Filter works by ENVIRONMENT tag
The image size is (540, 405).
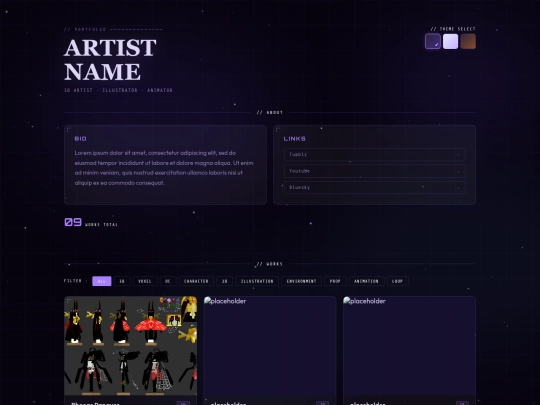pyautogui.click(x=301, y=281)
